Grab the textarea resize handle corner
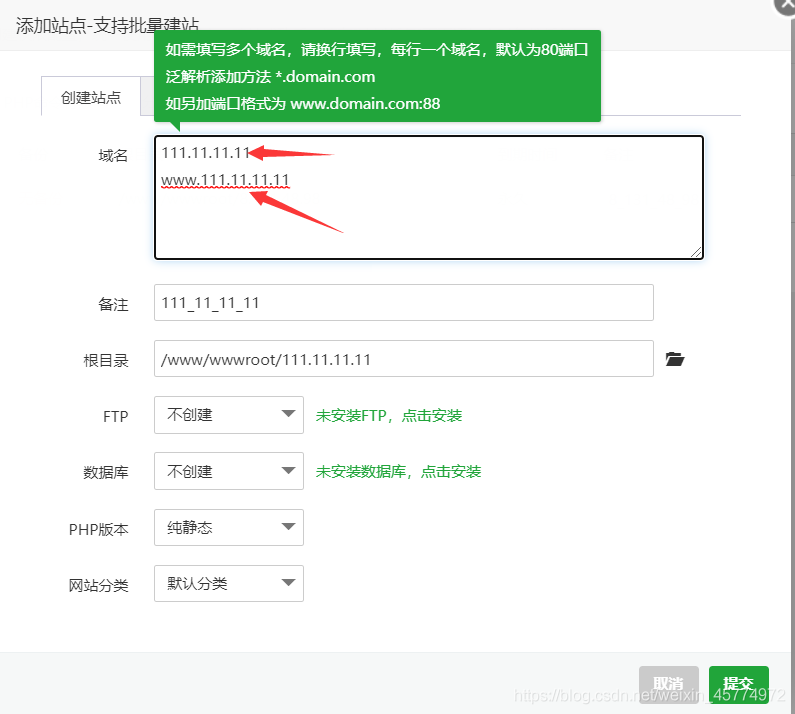795x714 pixels. 696,252
